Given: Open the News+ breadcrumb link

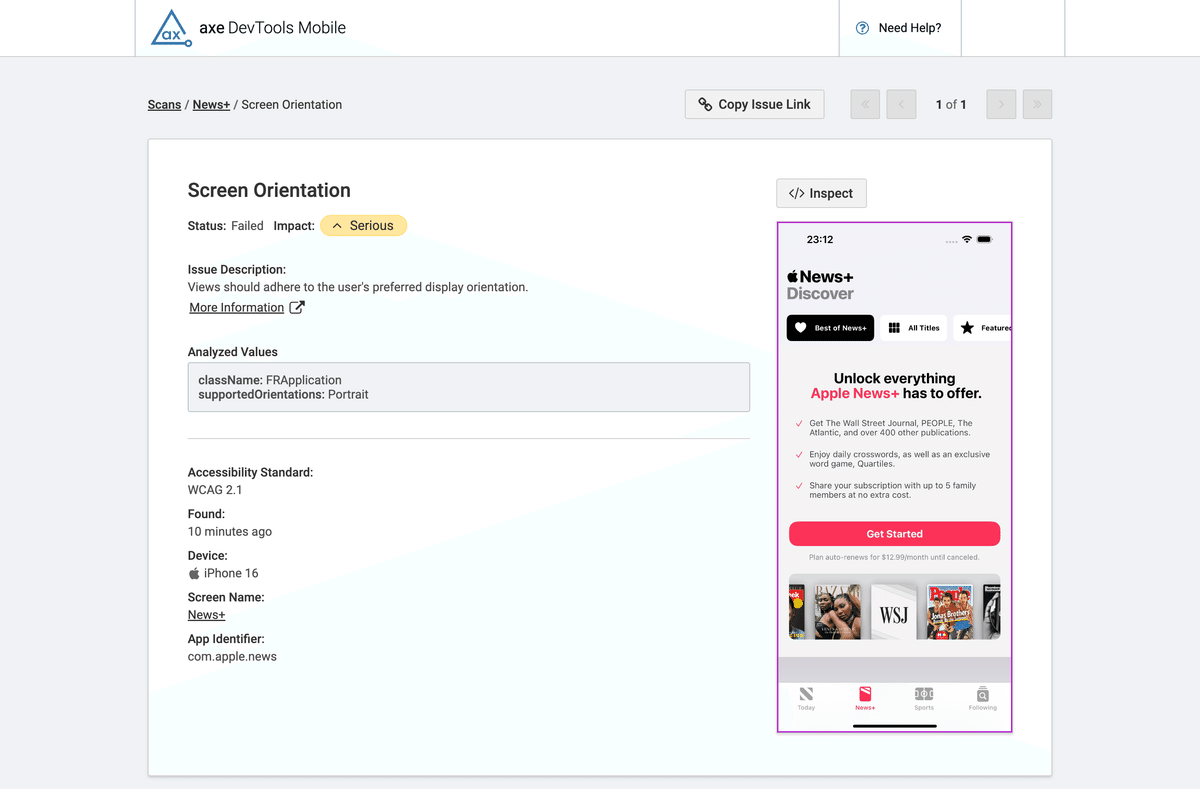Looking at the screenshot, I should [x=211, y=104].
